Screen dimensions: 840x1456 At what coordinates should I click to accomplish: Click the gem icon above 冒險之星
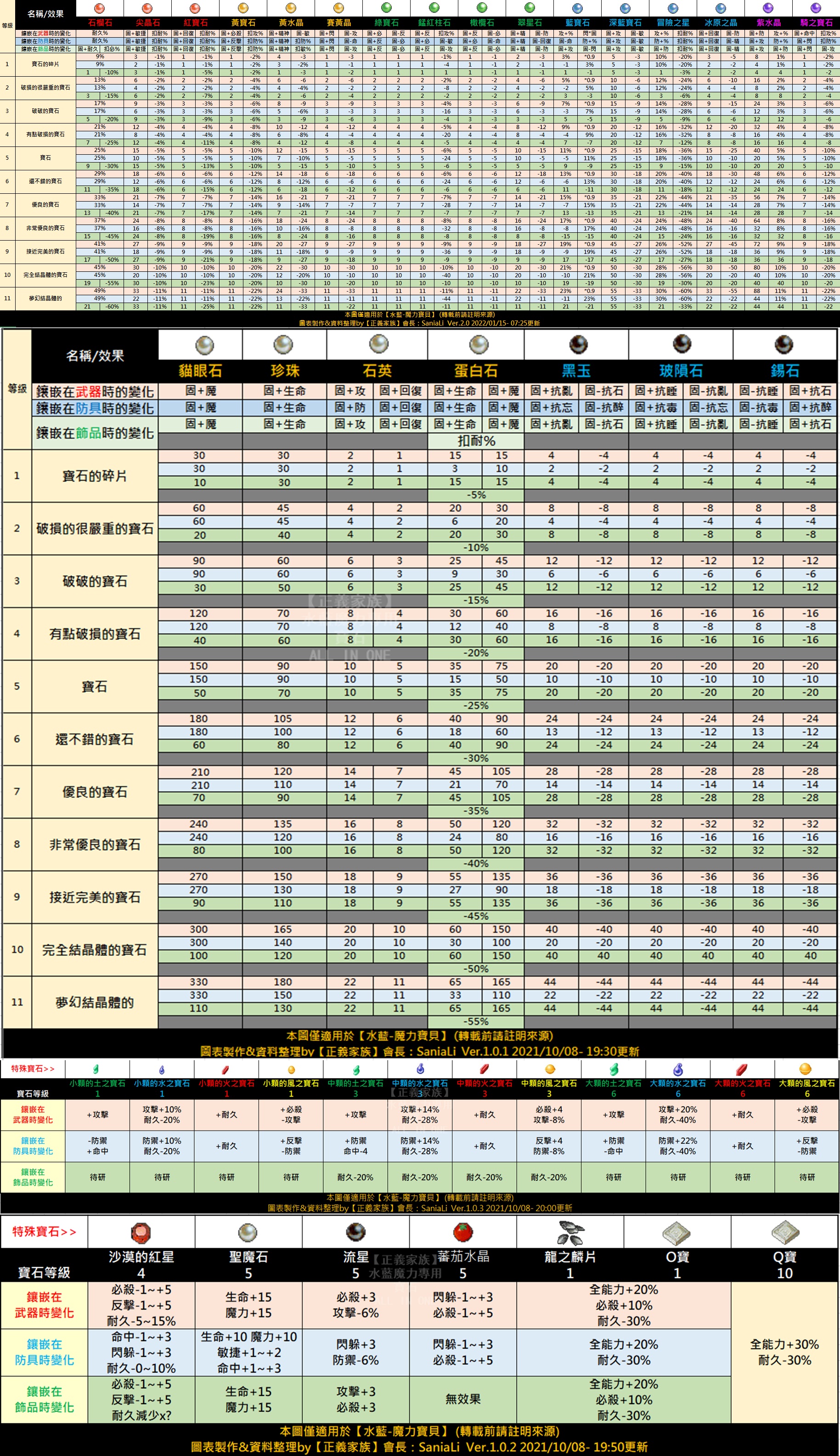pos(673,8)
